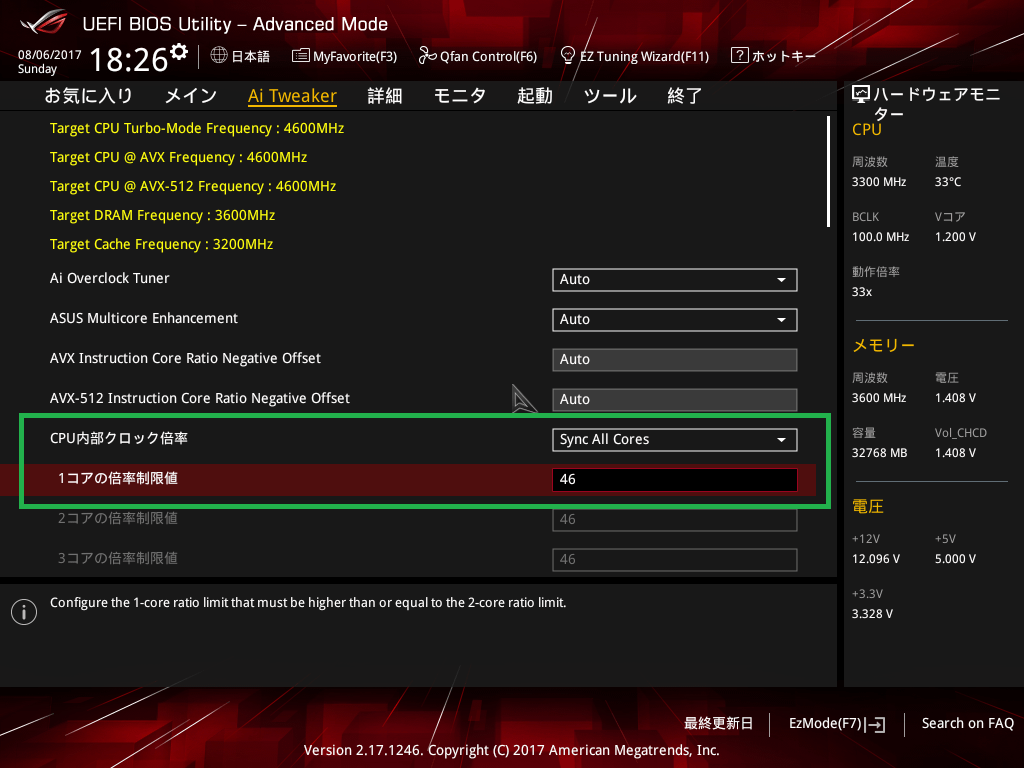Click the 1コアの倍率制限値 label
Image resolution: width=1024 pixels, height=768 pixels.
point(118,478)
